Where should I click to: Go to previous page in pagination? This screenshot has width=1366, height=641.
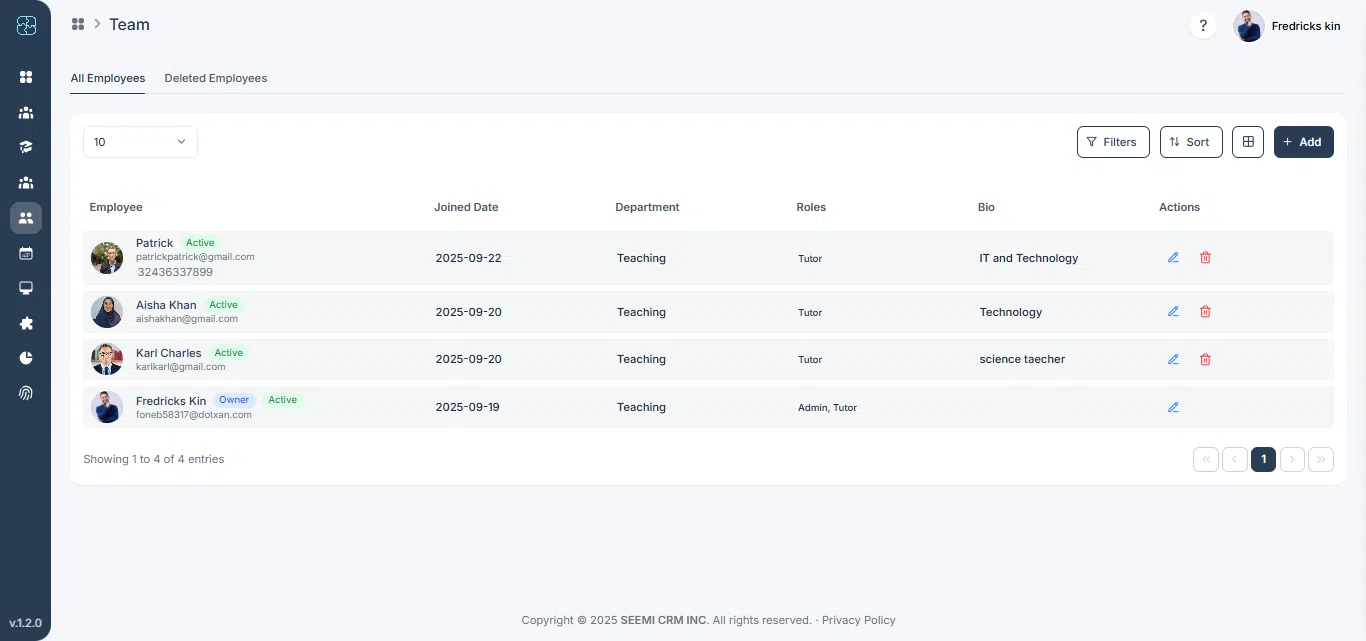(x=1235, y=459)
